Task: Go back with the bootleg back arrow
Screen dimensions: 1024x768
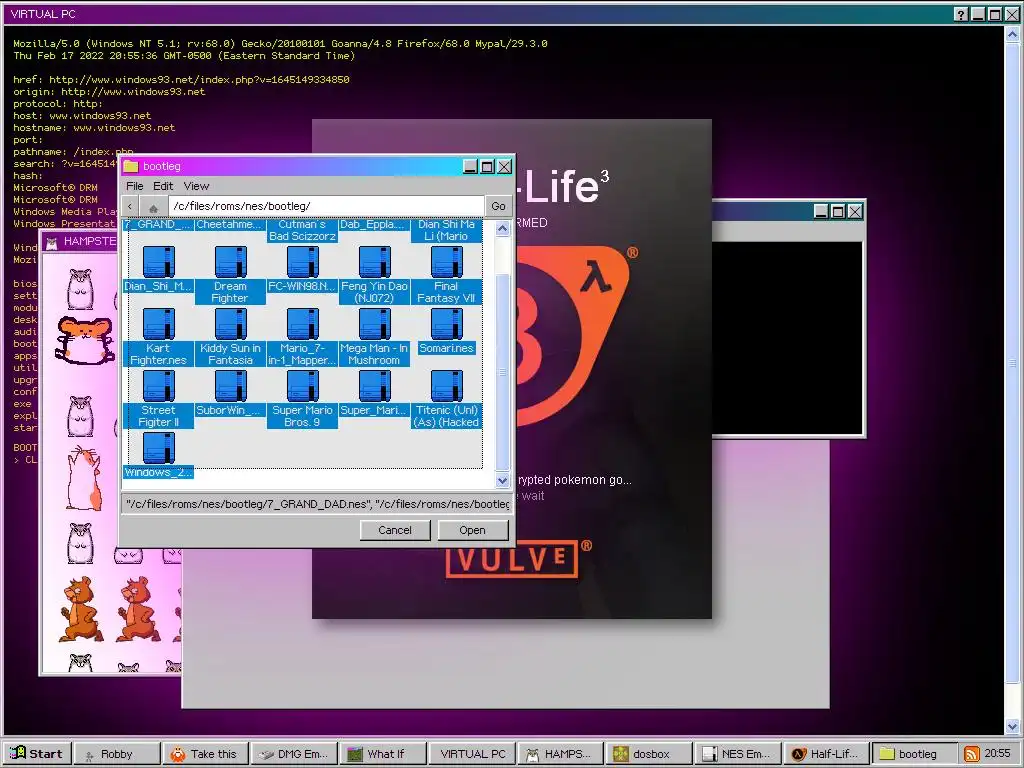Action: point(130,206)
